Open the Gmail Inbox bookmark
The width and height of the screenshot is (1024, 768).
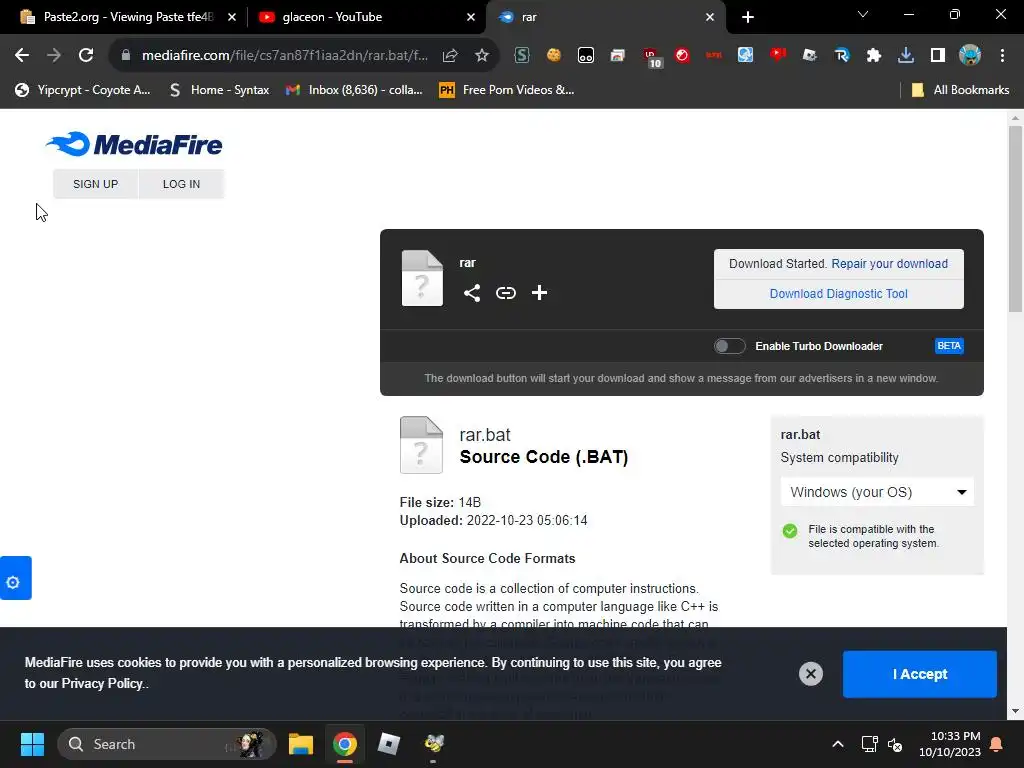[354, 90]
